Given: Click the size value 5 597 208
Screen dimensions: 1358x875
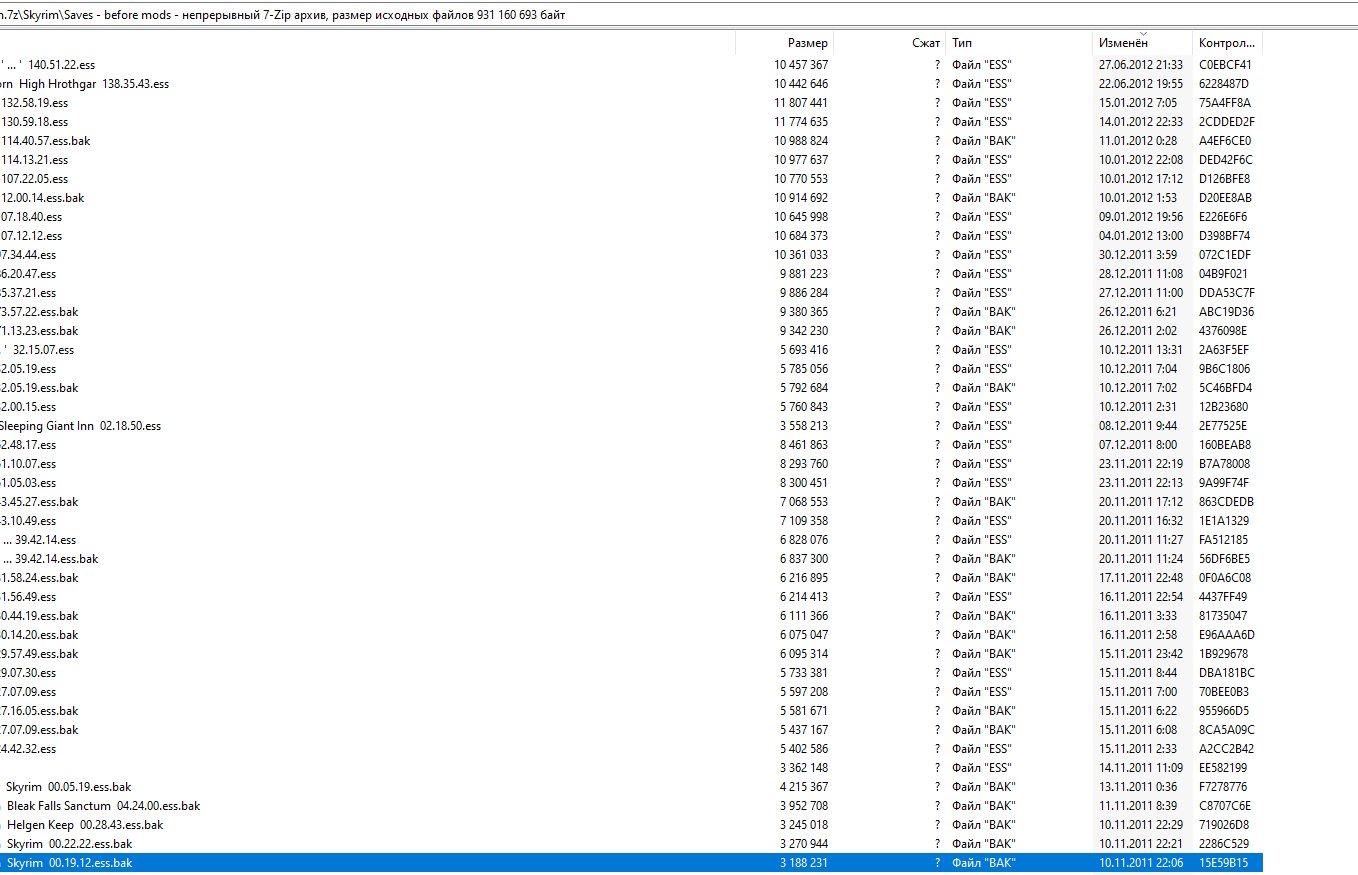Looking at the screenshot, I should point(804,692).
